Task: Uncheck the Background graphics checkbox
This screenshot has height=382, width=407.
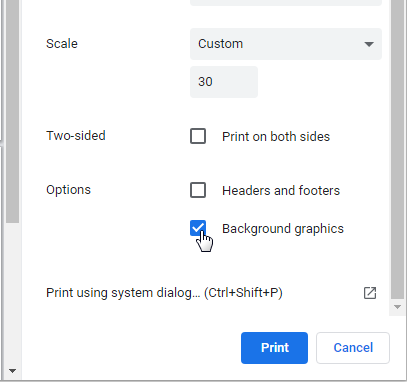Action: click(x=198, y=228)
